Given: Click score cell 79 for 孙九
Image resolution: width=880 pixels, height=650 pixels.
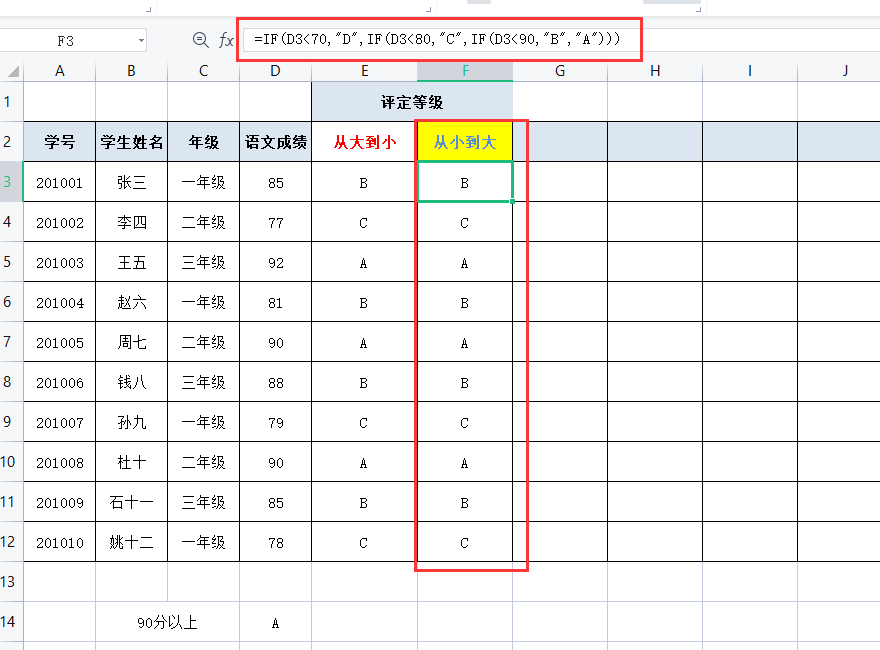Looking at the screenshot, I should tap(275, 422).
